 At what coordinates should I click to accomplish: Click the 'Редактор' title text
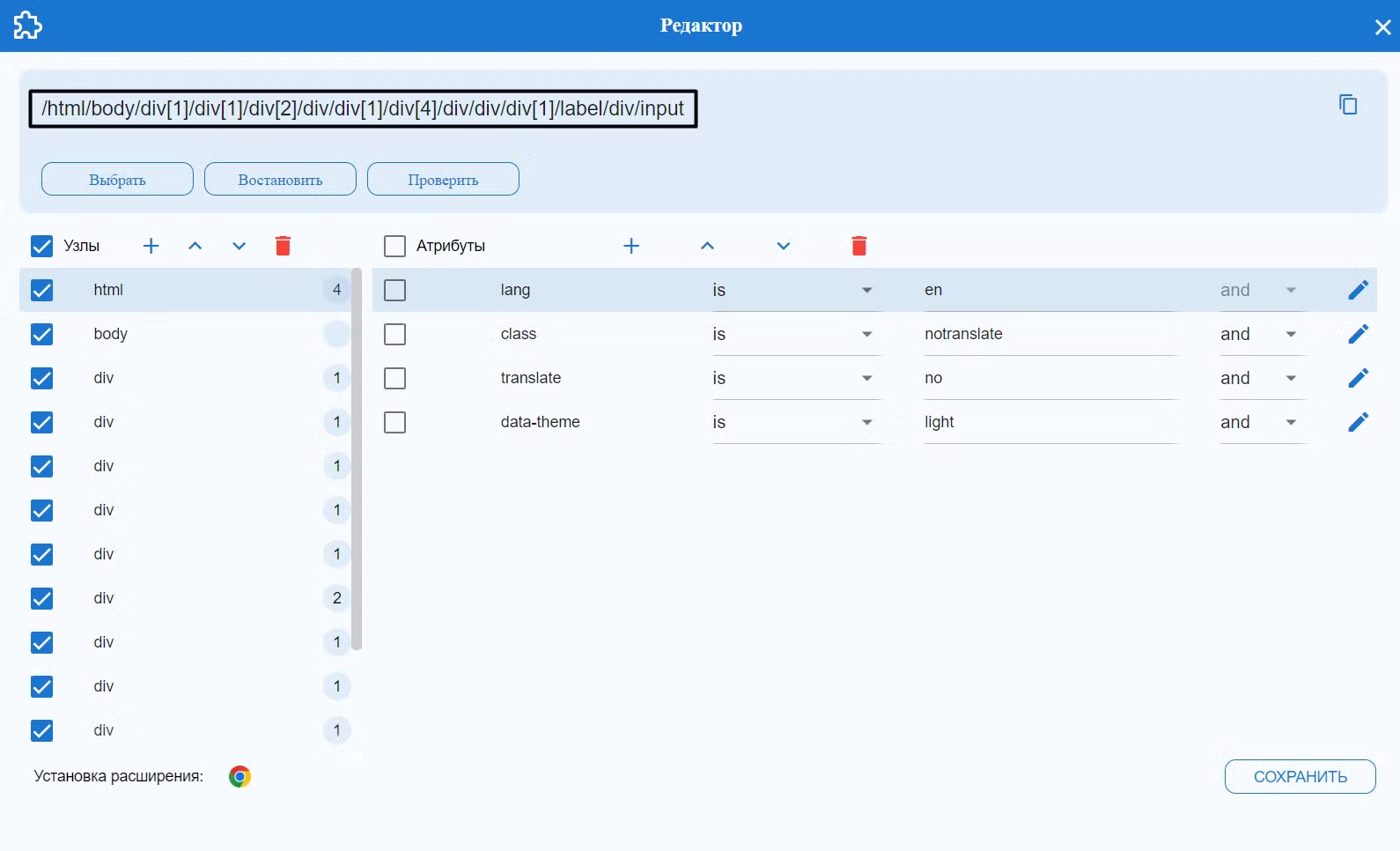click(701, 26)
